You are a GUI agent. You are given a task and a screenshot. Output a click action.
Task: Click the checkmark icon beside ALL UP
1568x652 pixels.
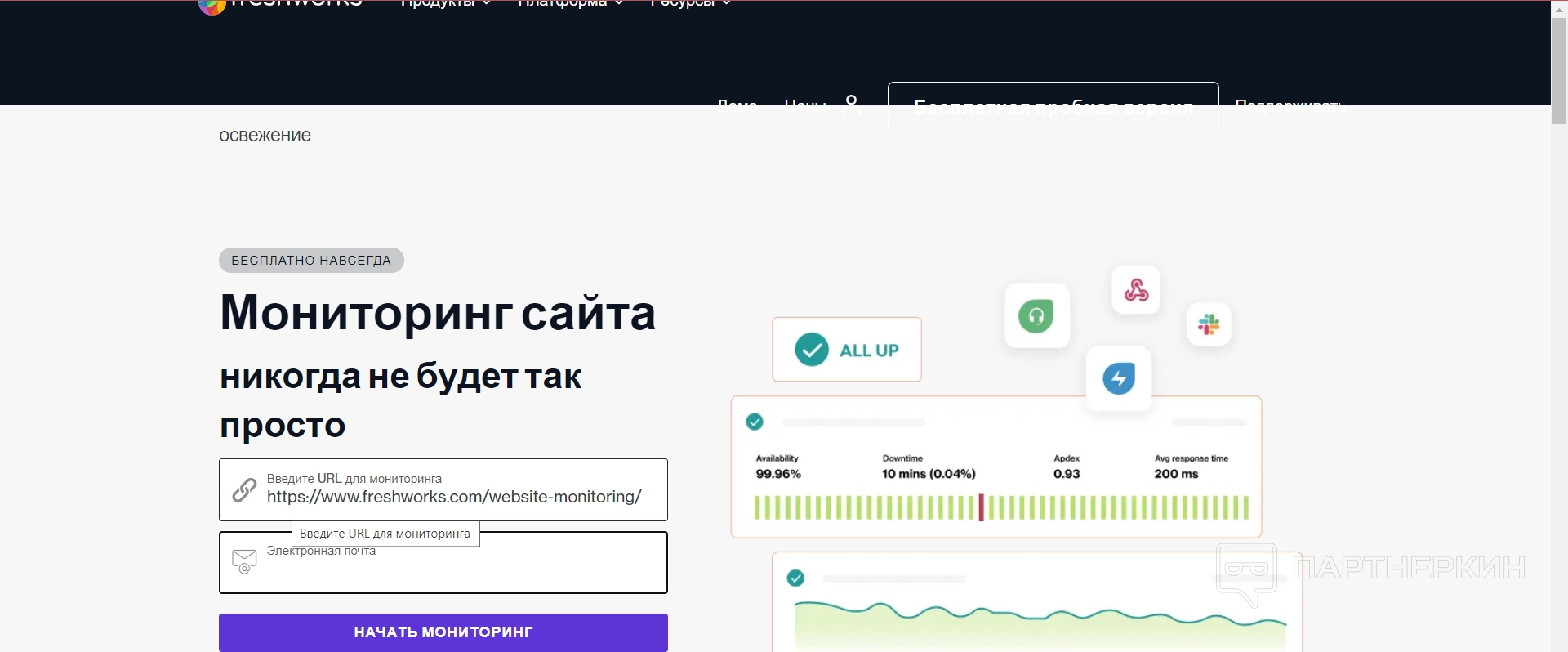tap(812, 350)
